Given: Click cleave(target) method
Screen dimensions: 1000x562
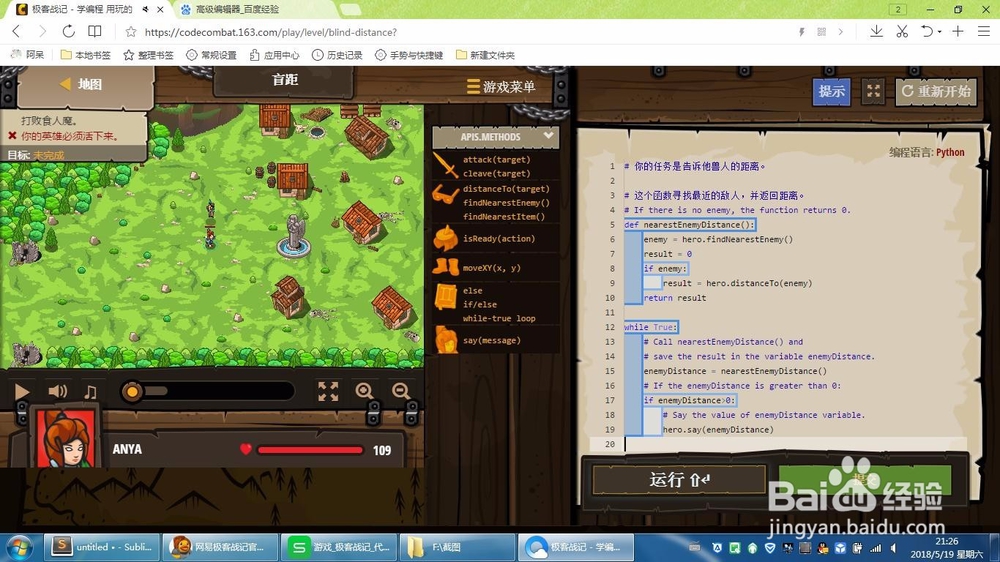Looking at the screenshot, I should click(496, 174).
